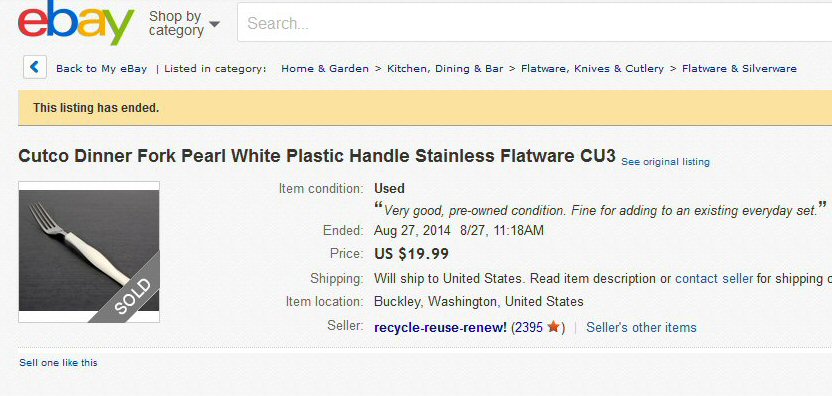832x396 pixels.
Task: Open recycle-reuse-renew! seller profile
Action: click(440, 328)
